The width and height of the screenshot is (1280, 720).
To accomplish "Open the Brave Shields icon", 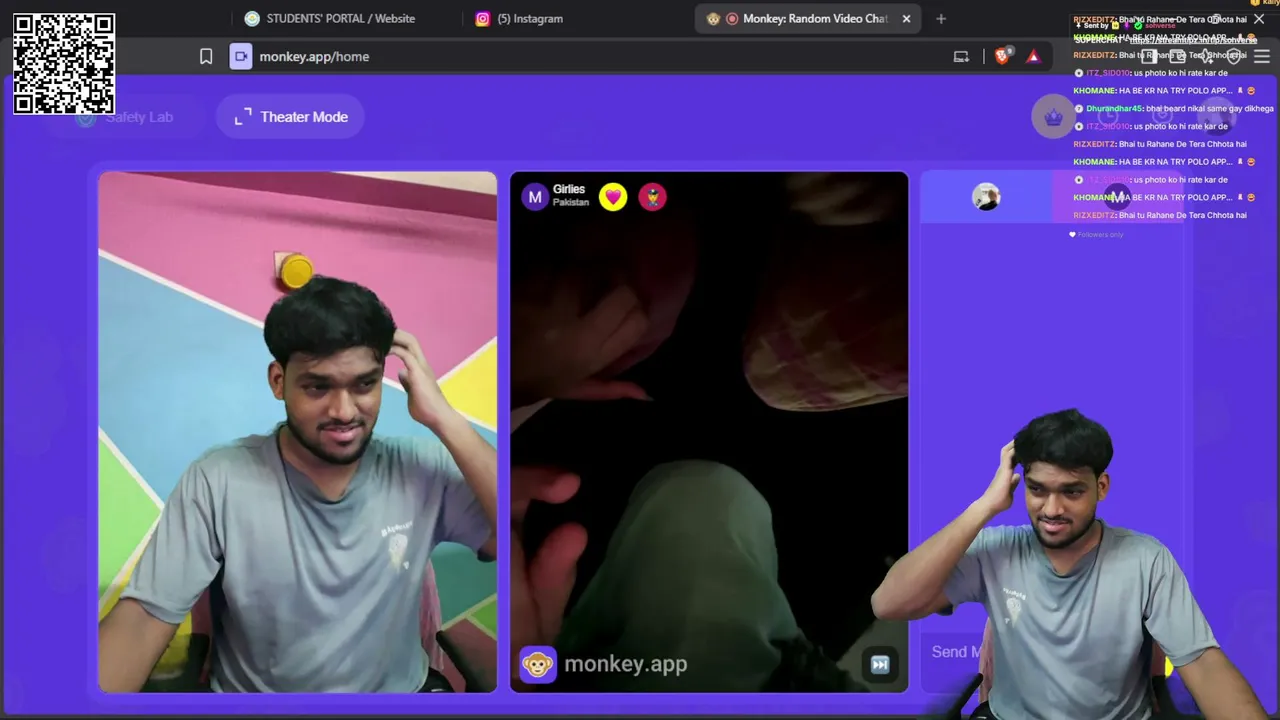I will (1003, 56).
